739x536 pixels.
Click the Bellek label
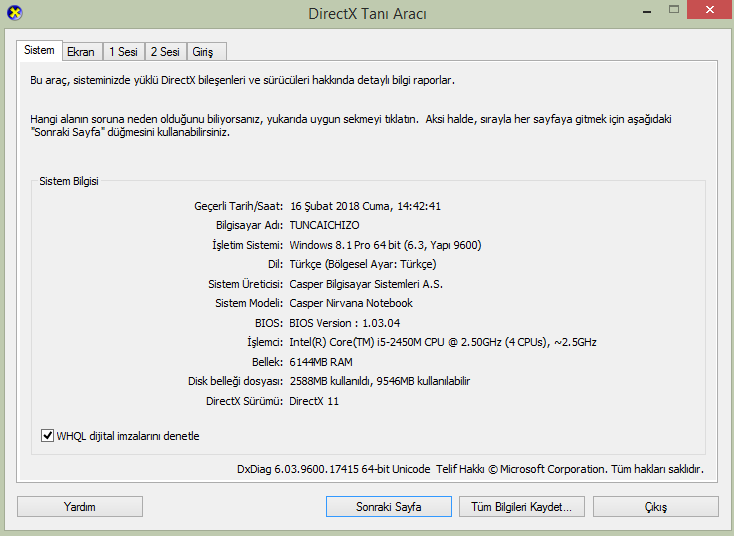267,362
